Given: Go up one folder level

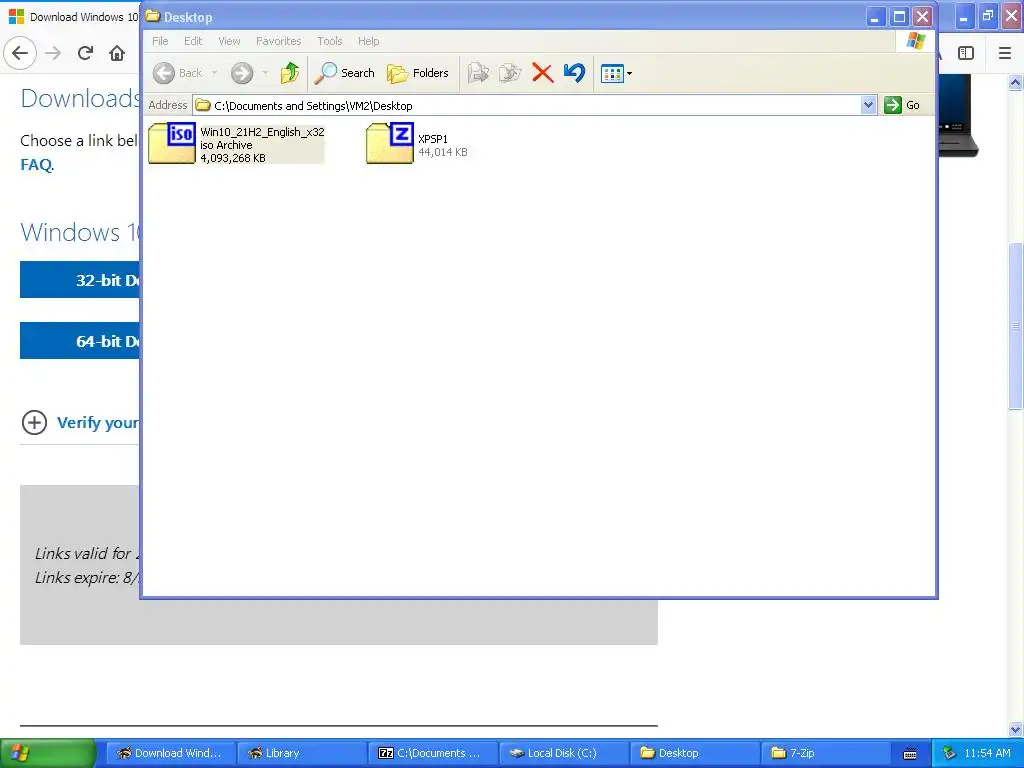Looking at the screenshot, I should [290, 73].
